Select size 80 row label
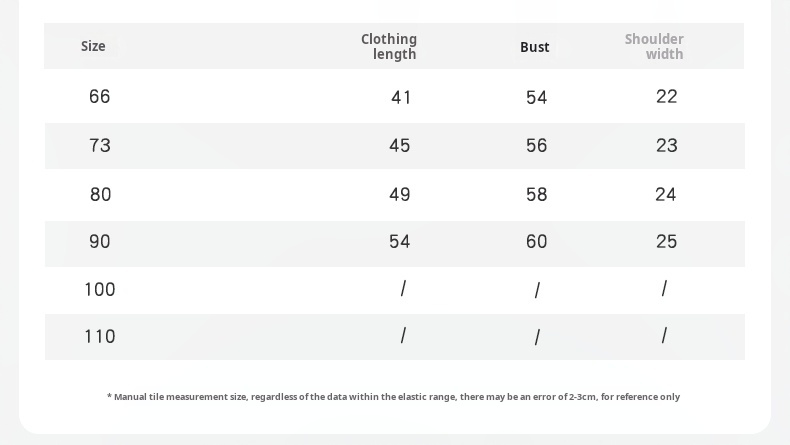The height and width of the screenshot is (445, 790). [100, 195]
